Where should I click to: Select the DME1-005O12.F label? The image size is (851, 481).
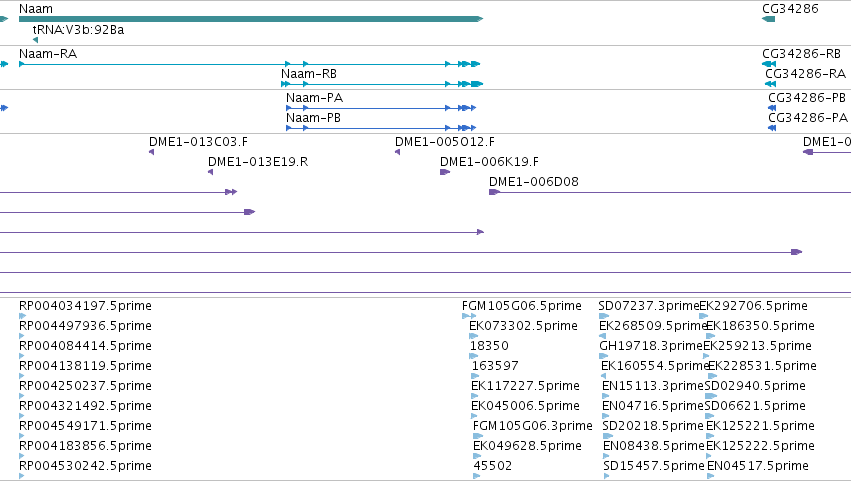tap(444, 142)
